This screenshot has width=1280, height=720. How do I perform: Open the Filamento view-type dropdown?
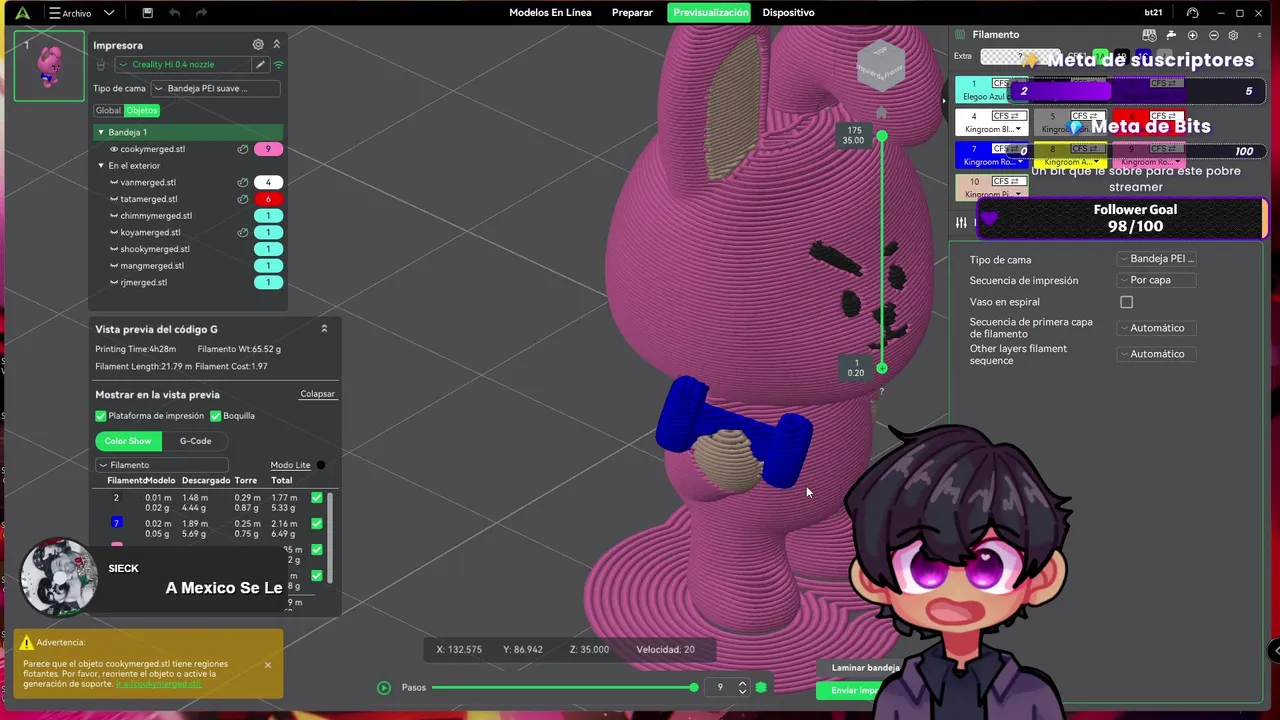[x=162, y=465]
